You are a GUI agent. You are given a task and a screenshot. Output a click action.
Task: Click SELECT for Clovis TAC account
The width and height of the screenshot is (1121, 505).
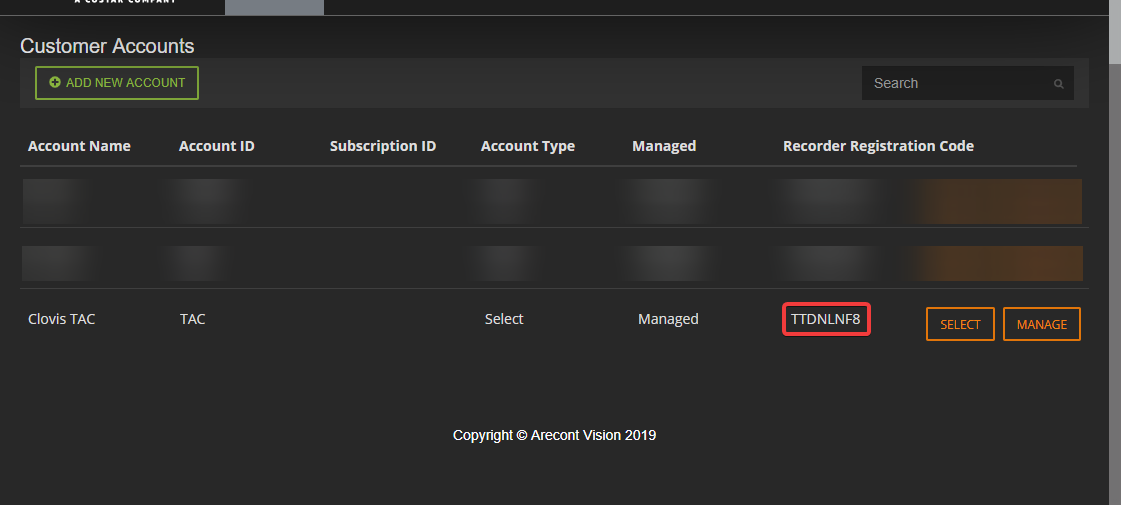959,324
